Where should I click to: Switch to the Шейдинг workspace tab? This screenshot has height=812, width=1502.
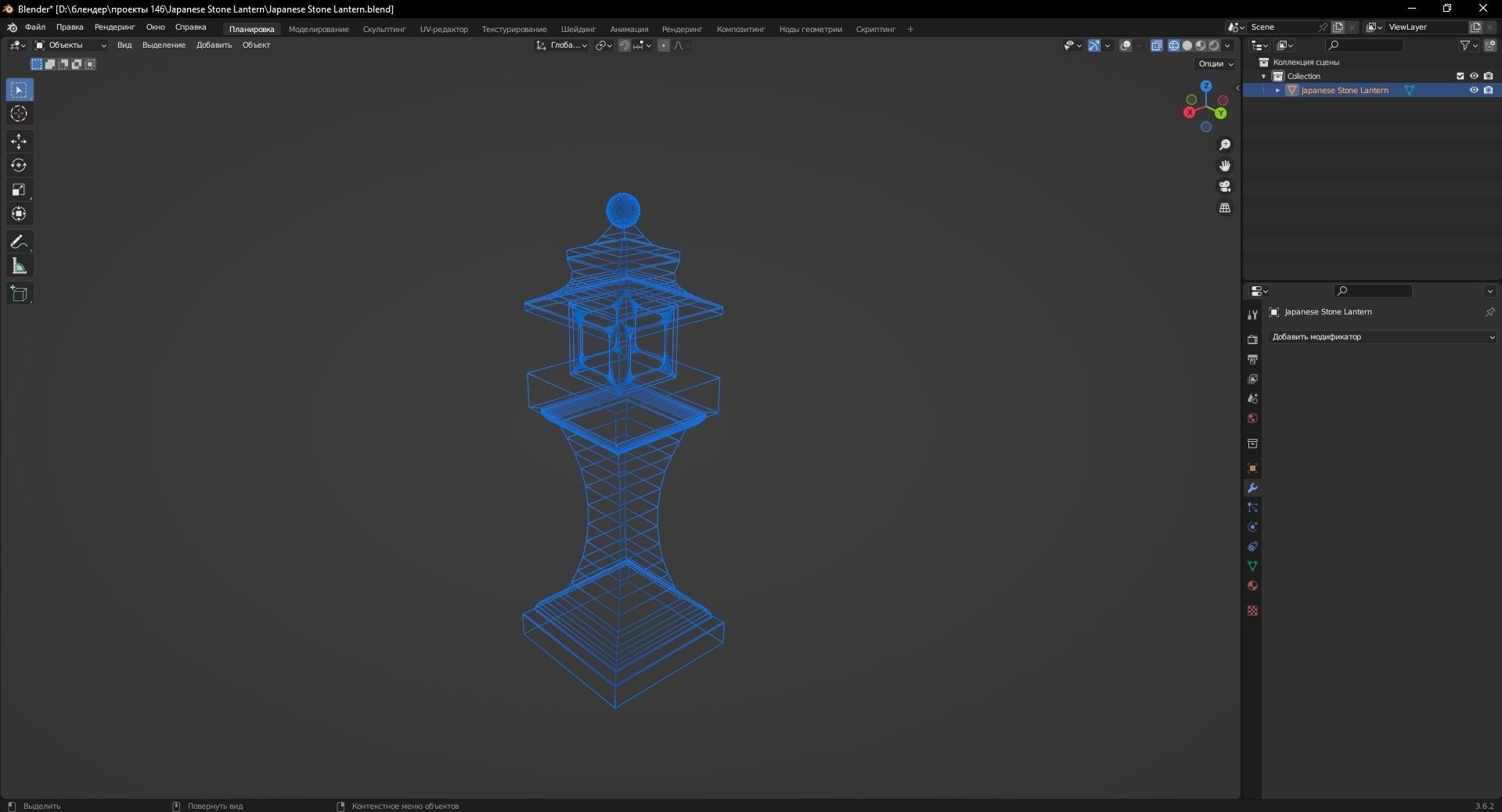point(578,30)
